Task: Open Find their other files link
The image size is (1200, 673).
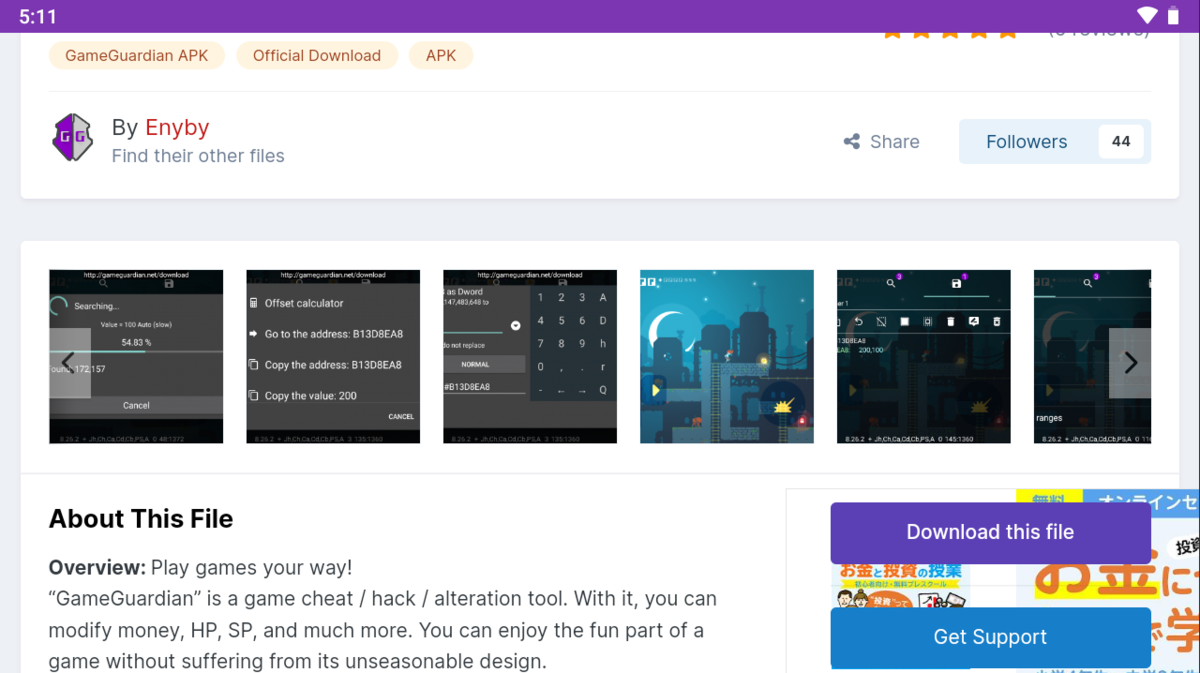Action: coord(198,156)
